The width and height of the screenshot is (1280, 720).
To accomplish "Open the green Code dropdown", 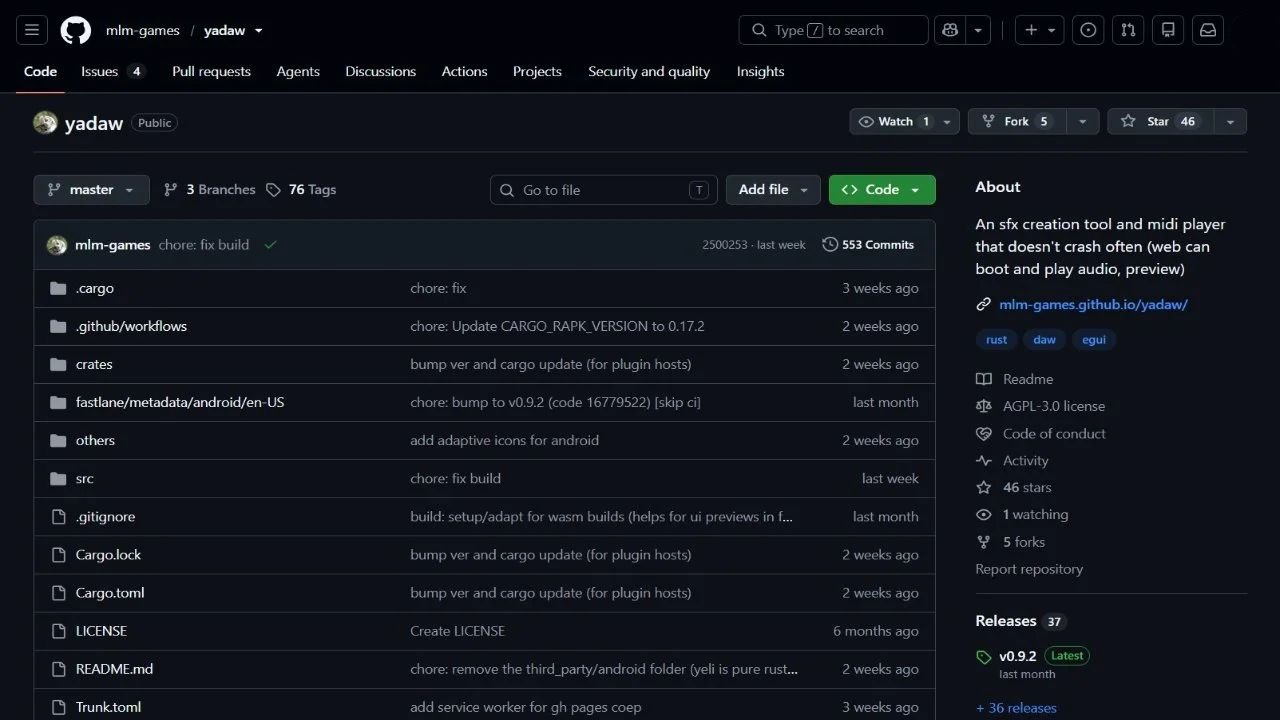I will click(882, 190).
